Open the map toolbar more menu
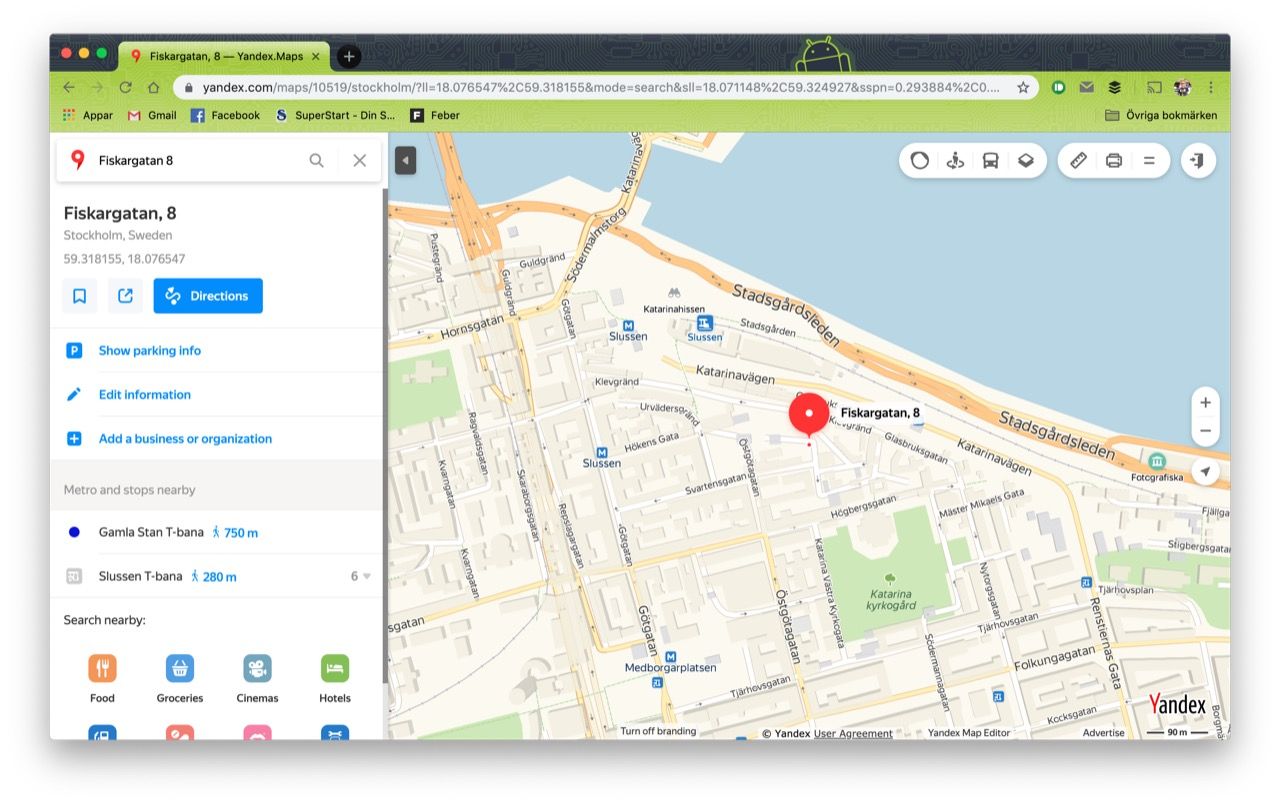The width and height of the screenshot is (1280, 805). (1149, 160)
